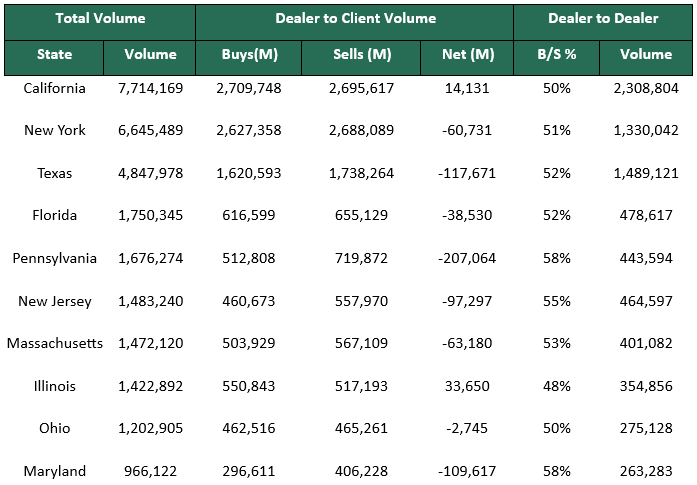Click the Texas total volume 4,847,978
The height and width of the screenshot is (485, 697).
(x=150, y=173)
